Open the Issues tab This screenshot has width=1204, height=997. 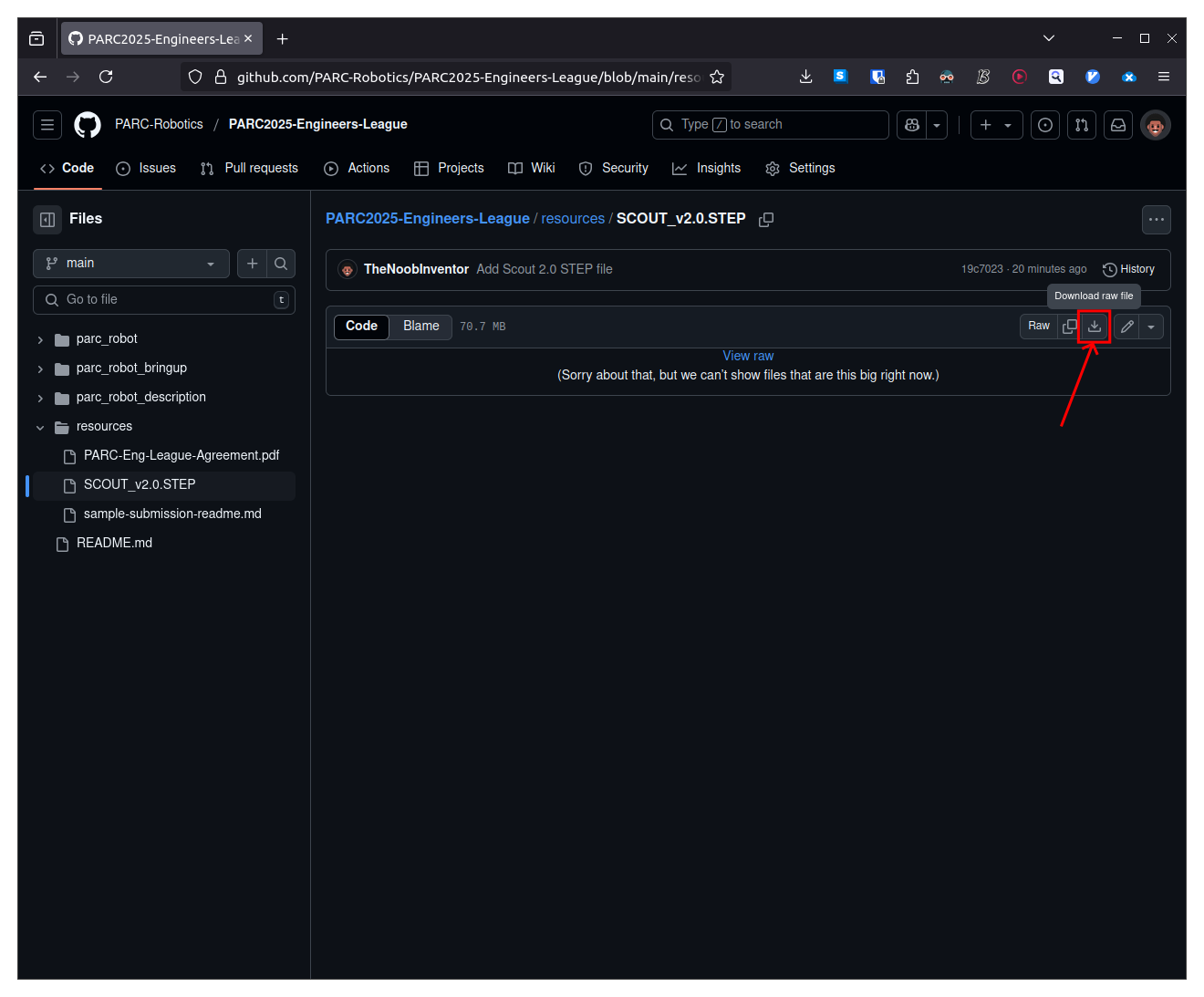click(146, 168)
